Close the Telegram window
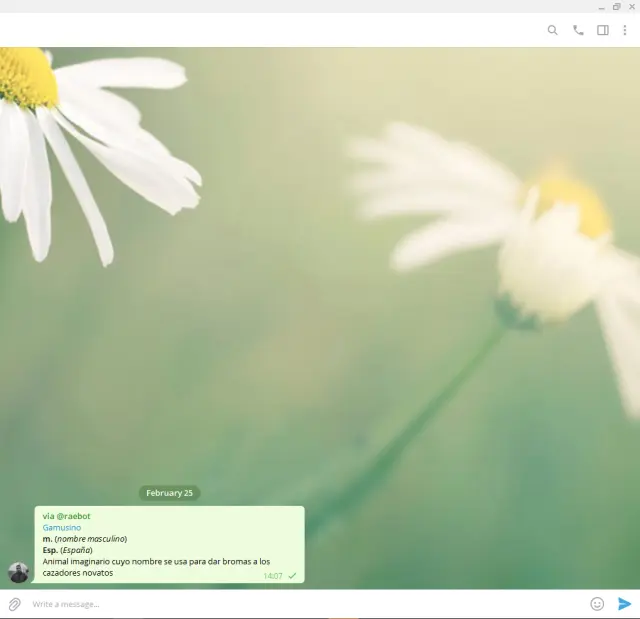This screenshot has height=619, width=640. (x=631, y=6)
